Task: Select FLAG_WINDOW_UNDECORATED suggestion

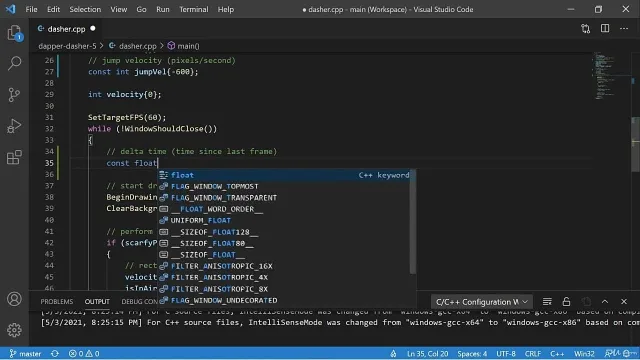Action: point(284,300)
